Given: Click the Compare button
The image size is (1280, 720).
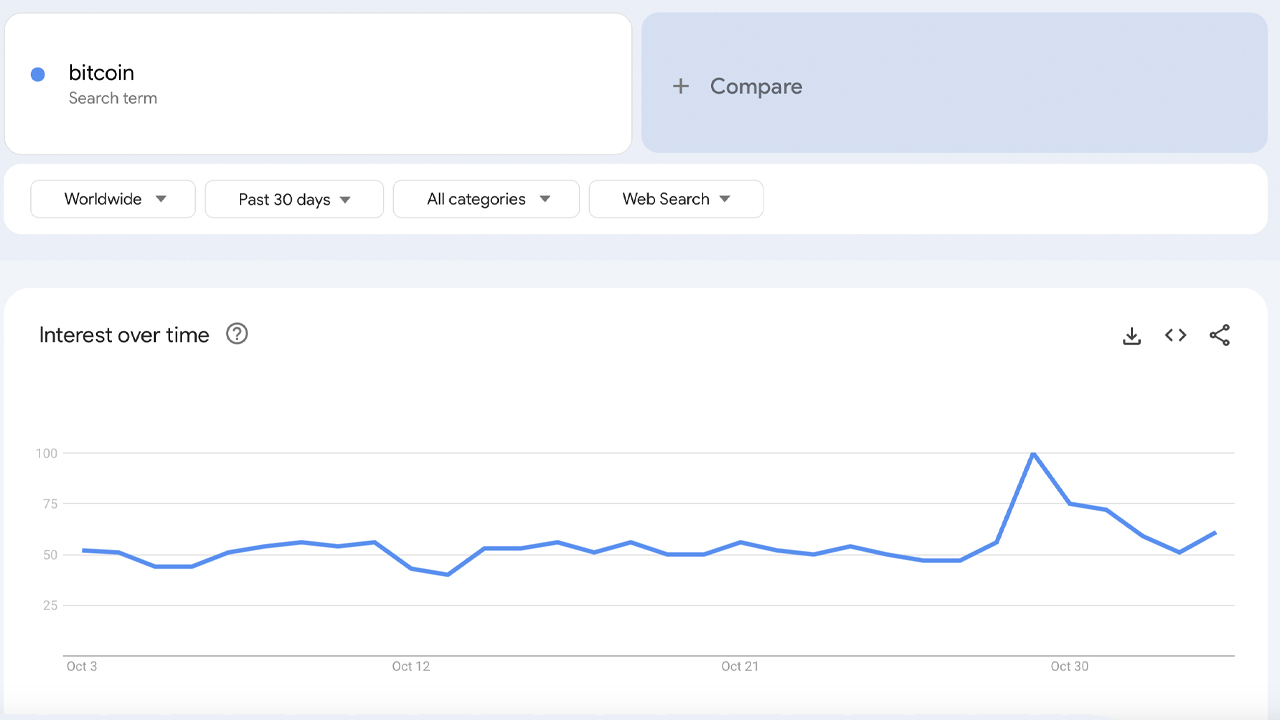Looking at the screenshot, I should pyautogui.click(x=756, y=86).
